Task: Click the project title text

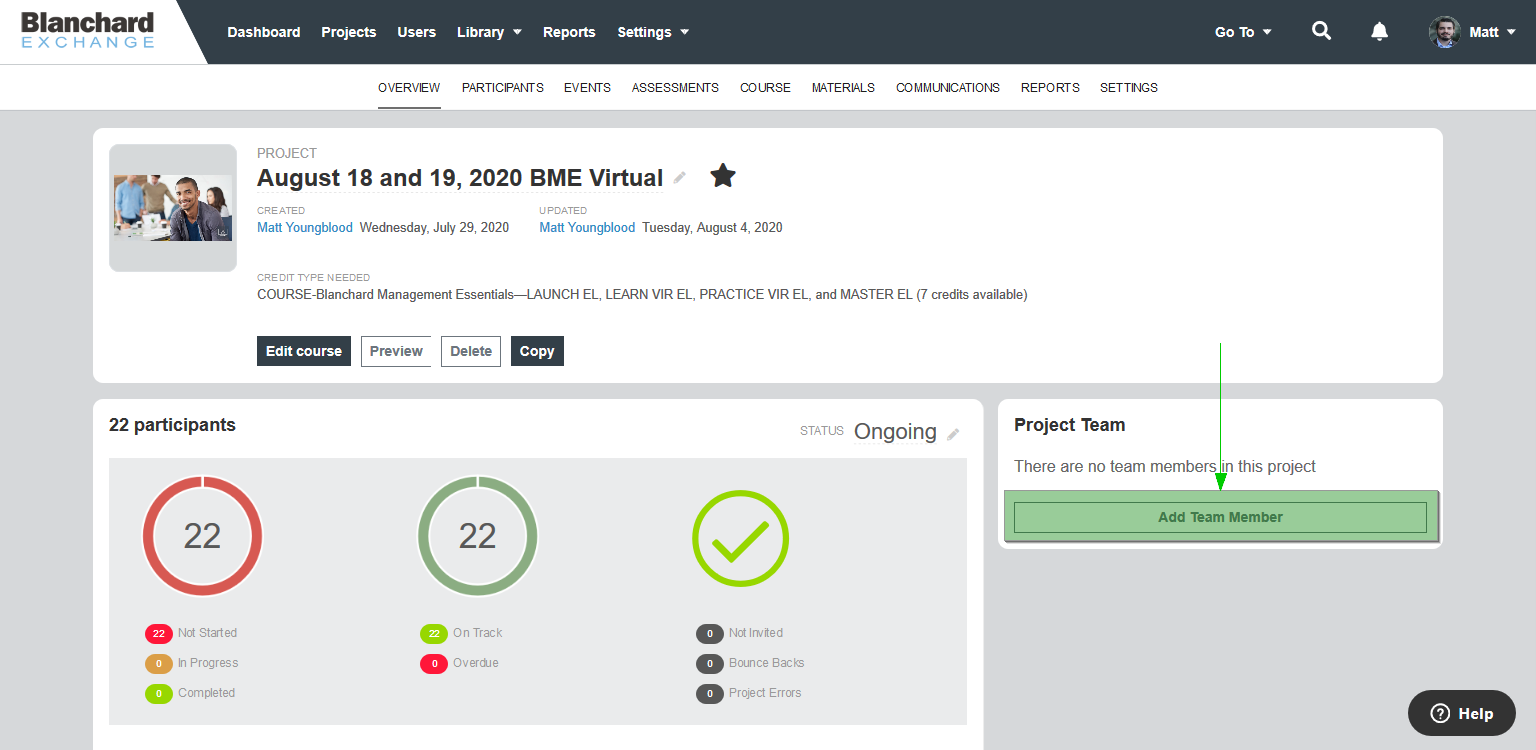Action: click(x=460, y=178)
